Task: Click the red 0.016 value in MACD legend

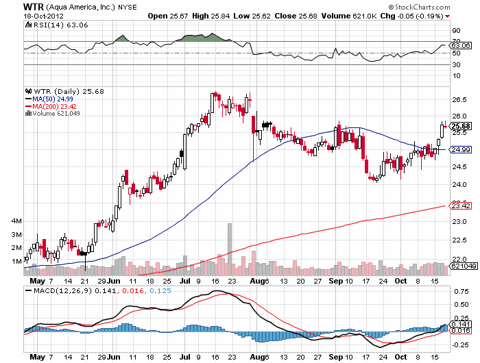Action: click(133, 291)
